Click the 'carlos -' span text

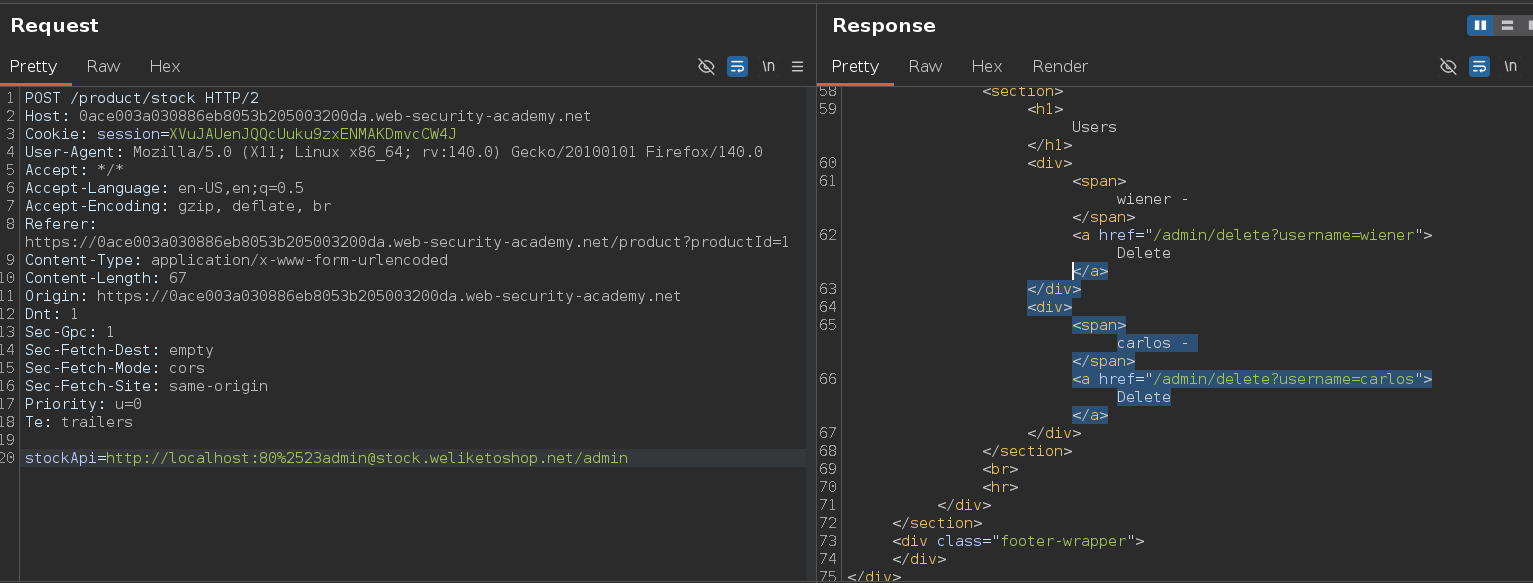(1153, 343)
